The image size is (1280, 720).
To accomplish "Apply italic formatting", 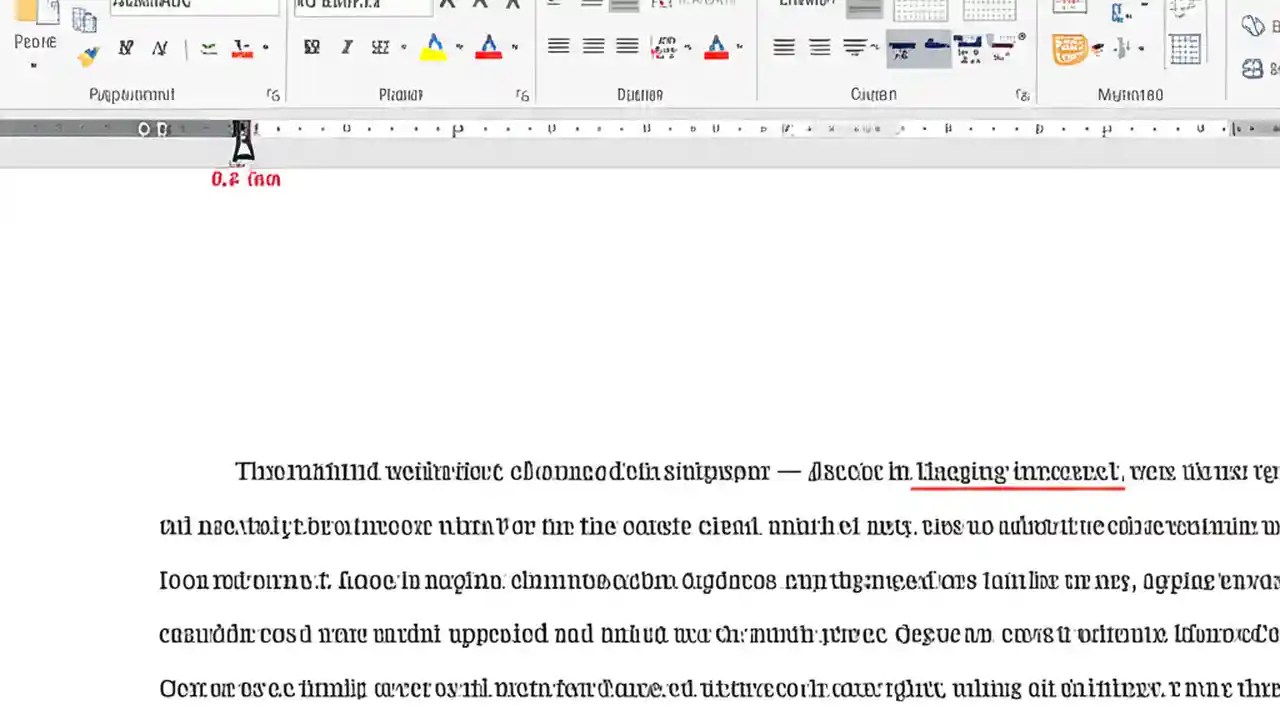I will [347, 47].
